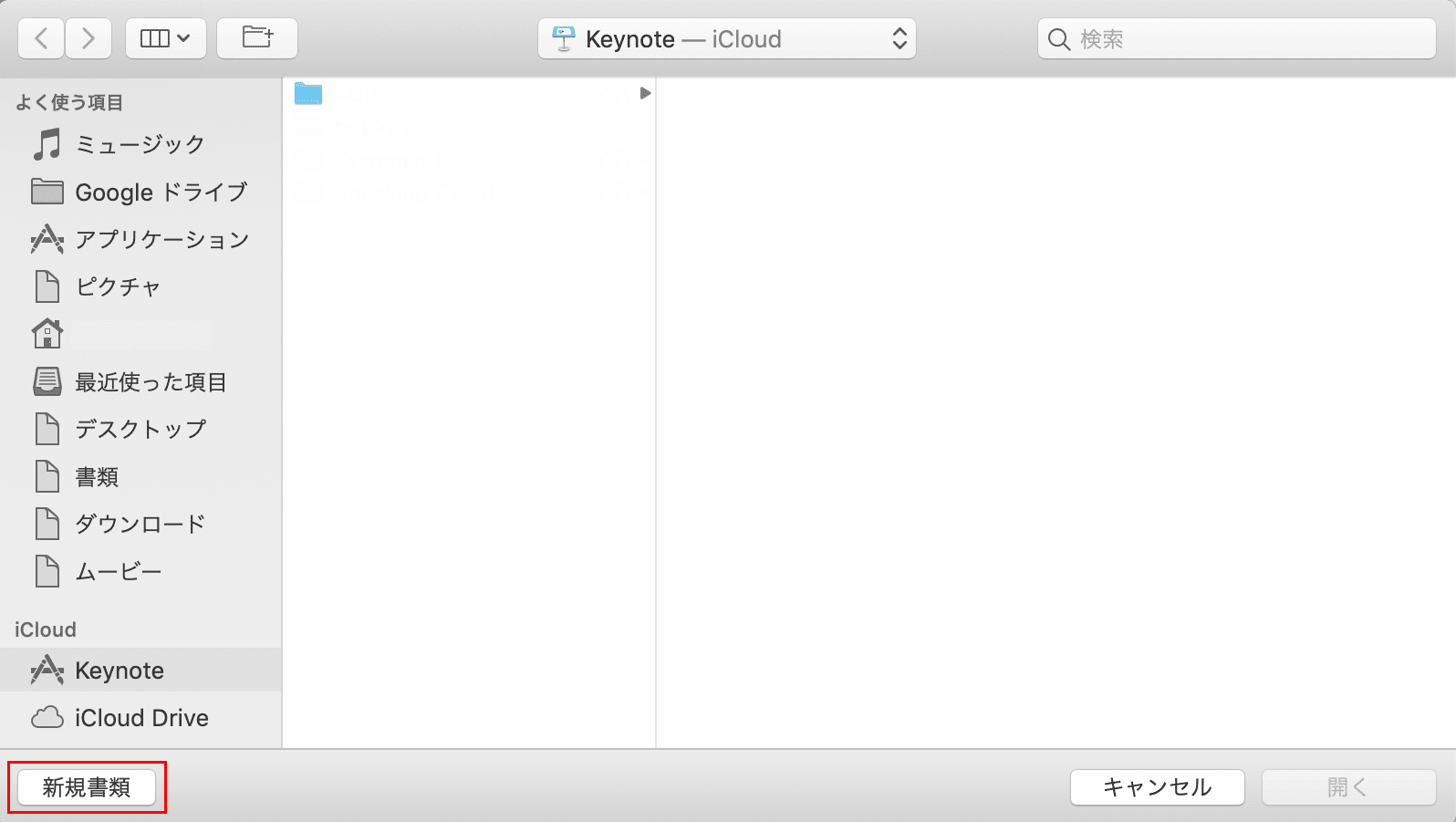Open ダウンロード in the sidebar
The image size is (1456, 822).
(x=140, y=524)
